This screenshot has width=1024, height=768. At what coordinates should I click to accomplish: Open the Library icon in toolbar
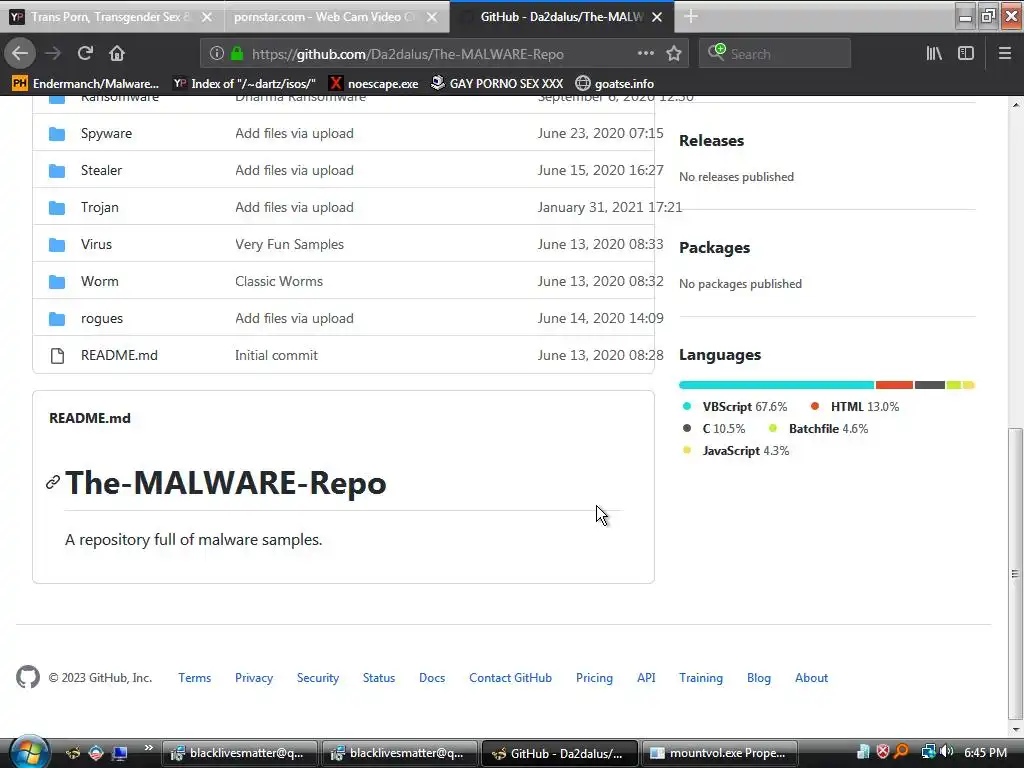pos(934,54)
